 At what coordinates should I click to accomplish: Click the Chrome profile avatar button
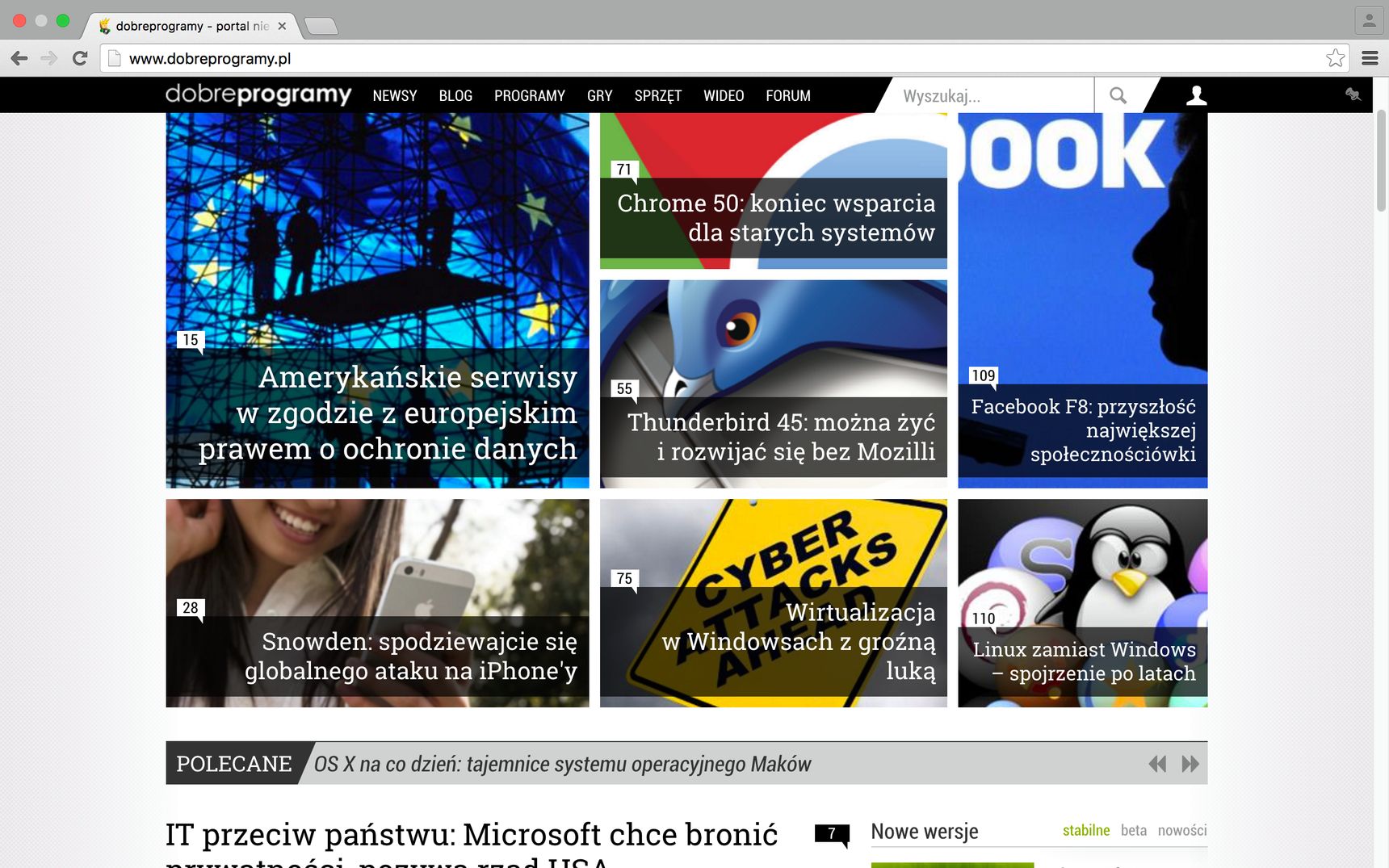[1369, 20]
